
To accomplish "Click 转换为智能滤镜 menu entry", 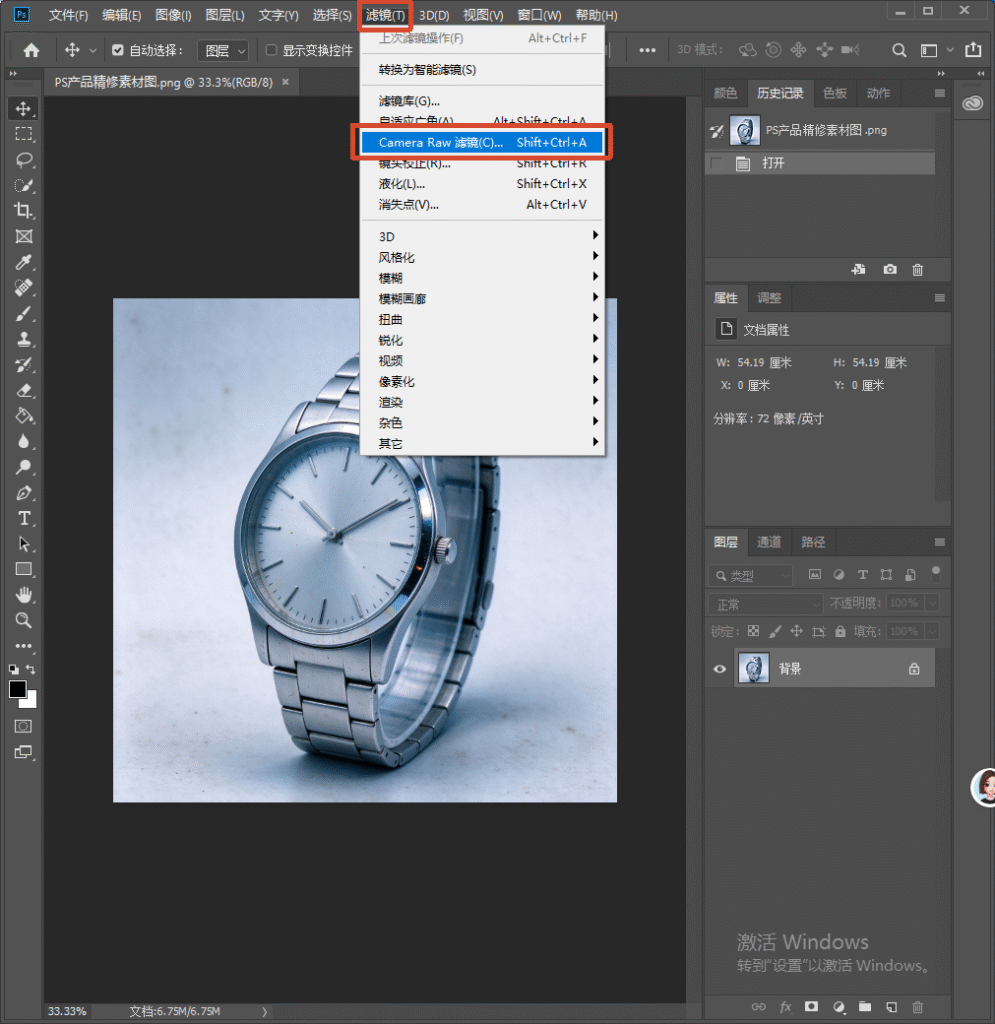I will pos(482,69).
